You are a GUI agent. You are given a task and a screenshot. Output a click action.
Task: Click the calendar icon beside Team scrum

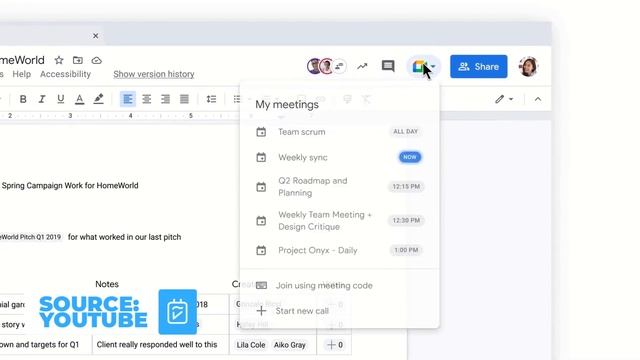pos(261,132)
